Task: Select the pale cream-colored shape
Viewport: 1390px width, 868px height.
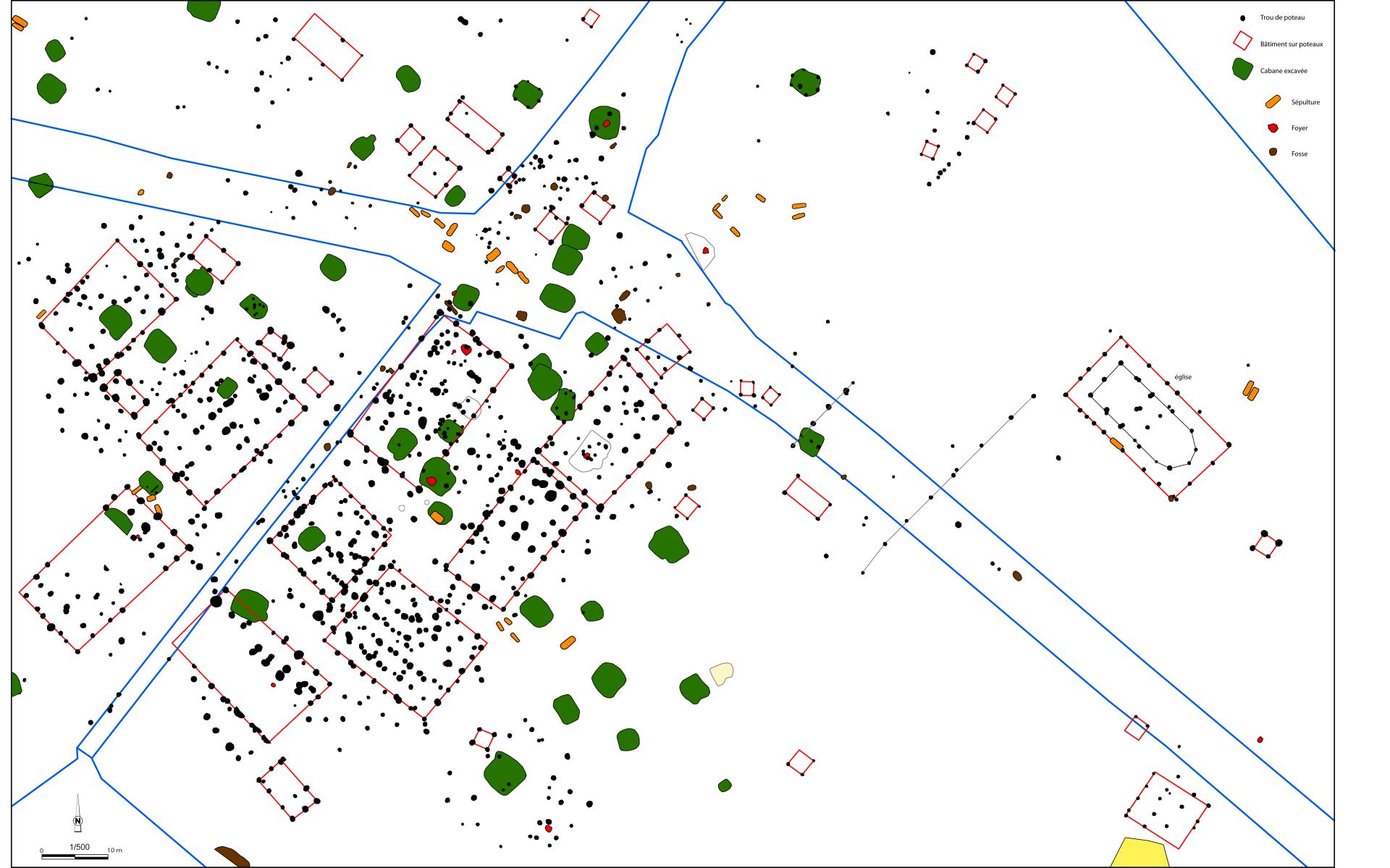Action: click(721, 673)
